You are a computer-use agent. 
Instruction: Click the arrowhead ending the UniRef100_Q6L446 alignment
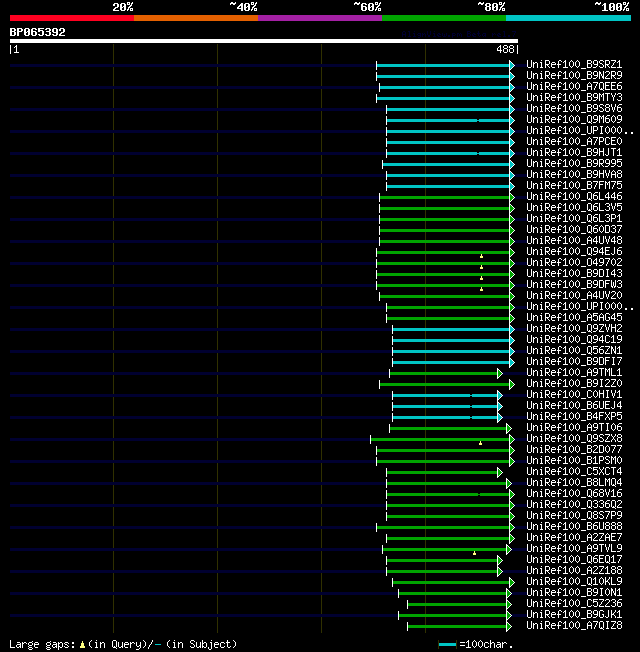[512, 198]
